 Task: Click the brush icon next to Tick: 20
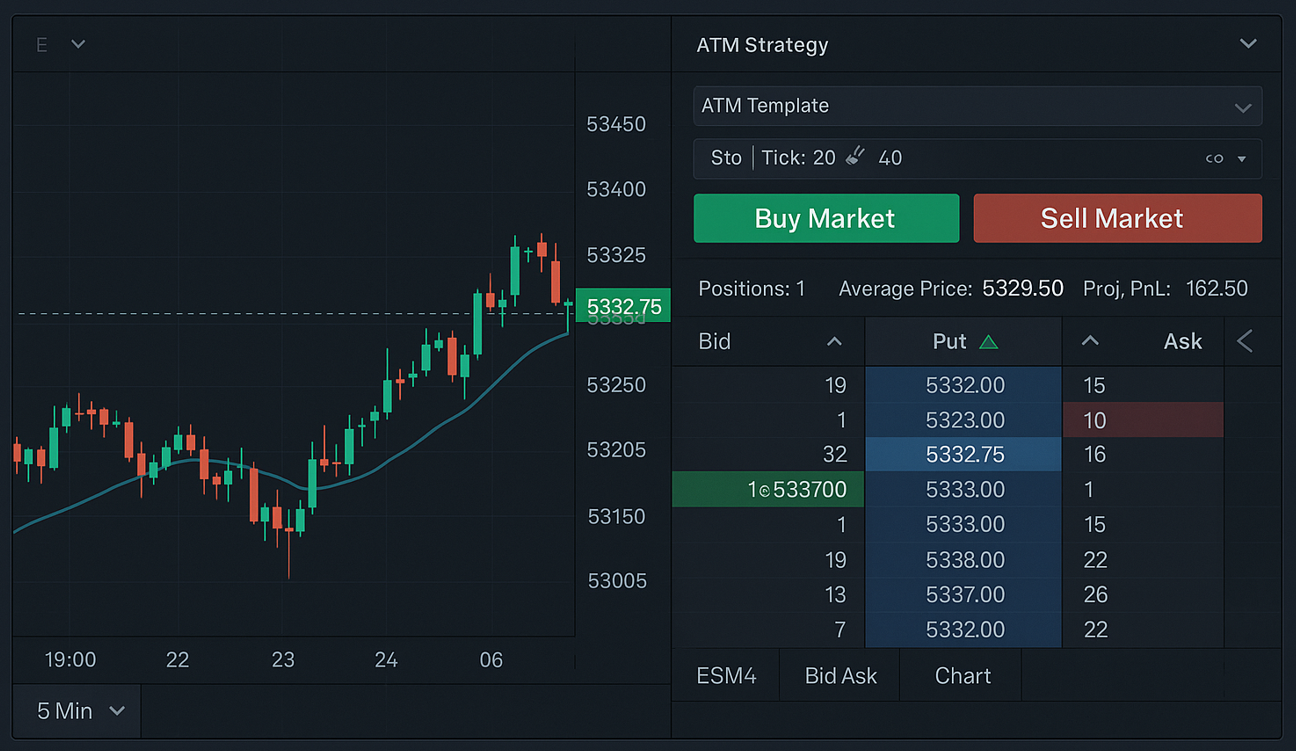click(855, 157)
